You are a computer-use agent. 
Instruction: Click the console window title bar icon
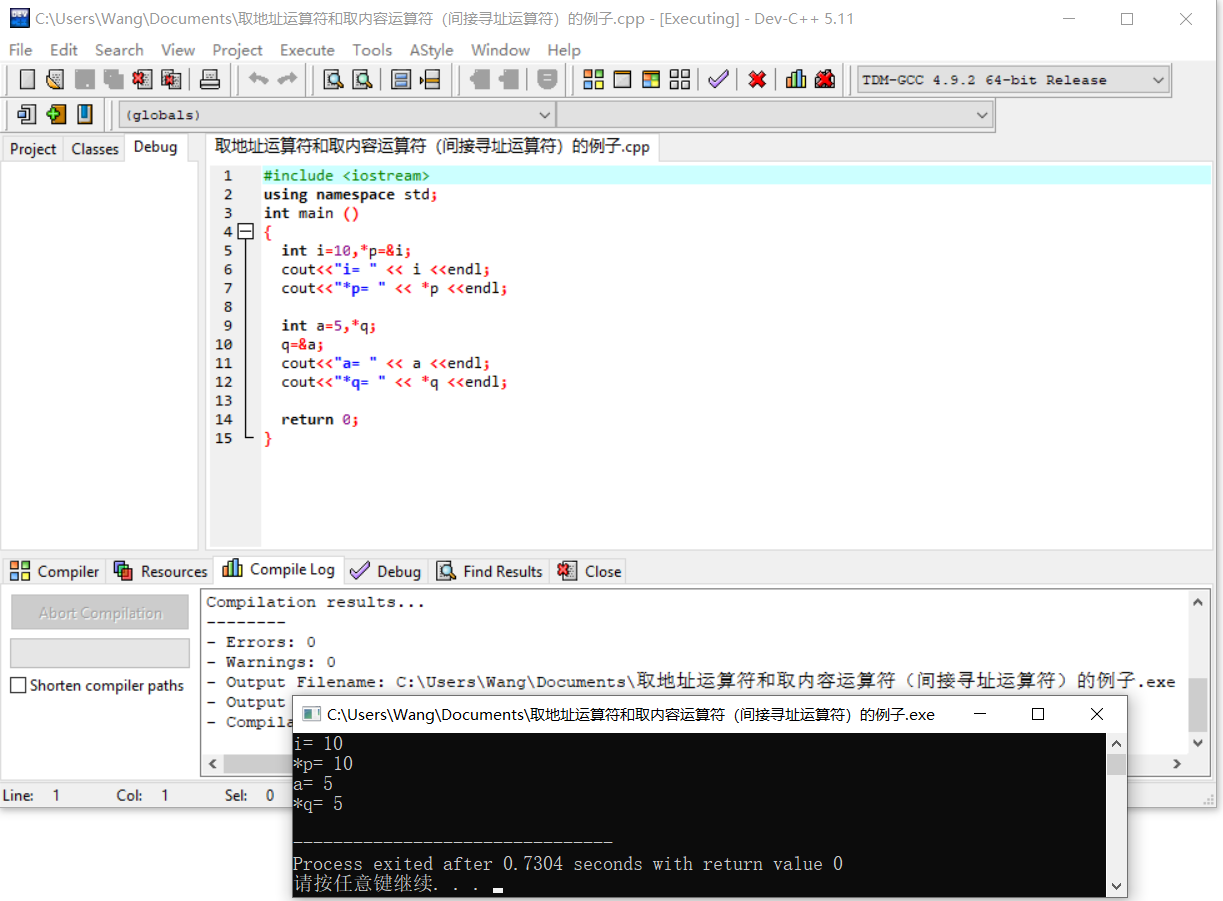(311, 714)
